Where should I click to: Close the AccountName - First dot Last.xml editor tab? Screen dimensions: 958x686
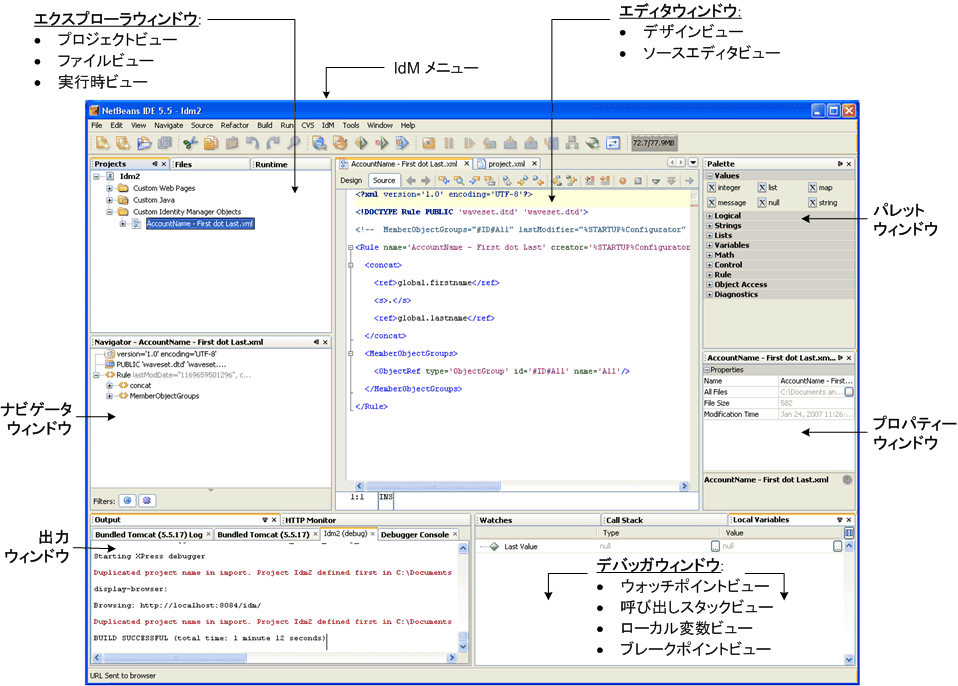(467, 164)
